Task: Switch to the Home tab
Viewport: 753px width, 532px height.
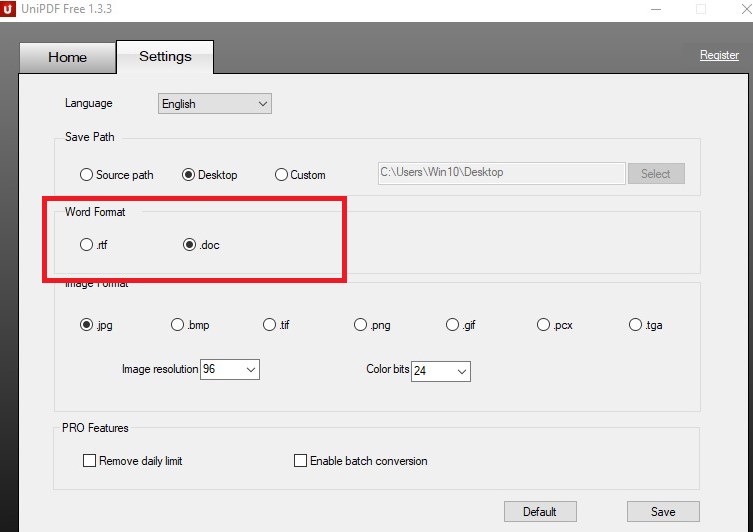Action: [67, 57]
